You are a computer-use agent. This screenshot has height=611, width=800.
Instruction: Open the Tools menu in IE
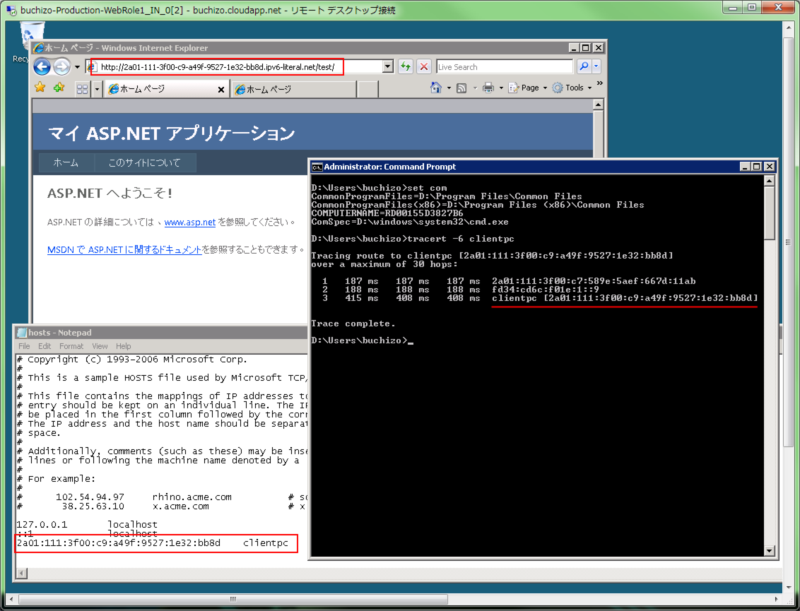click(572, 88)
